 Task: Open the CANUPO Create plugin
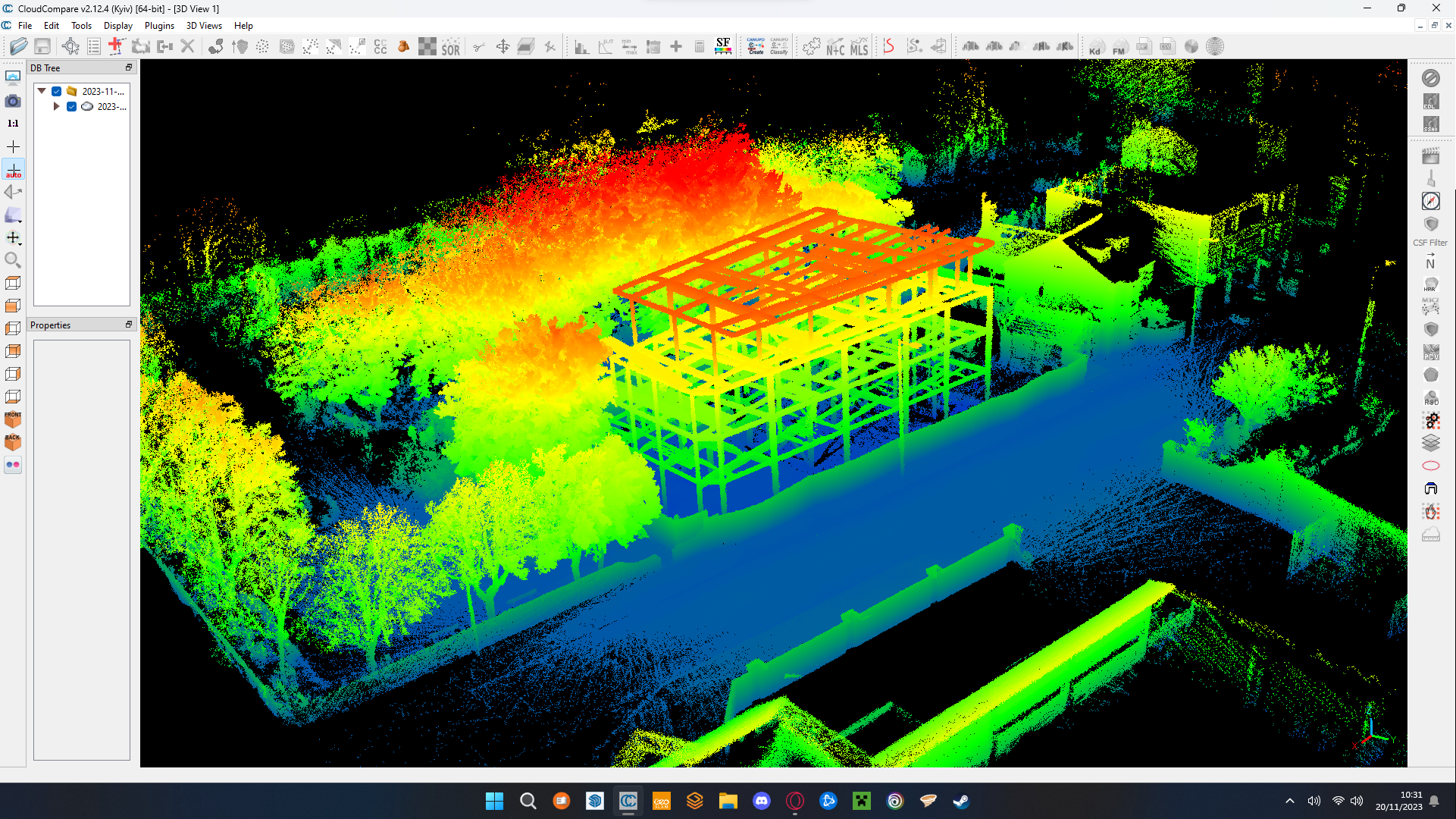click(756, 46)
